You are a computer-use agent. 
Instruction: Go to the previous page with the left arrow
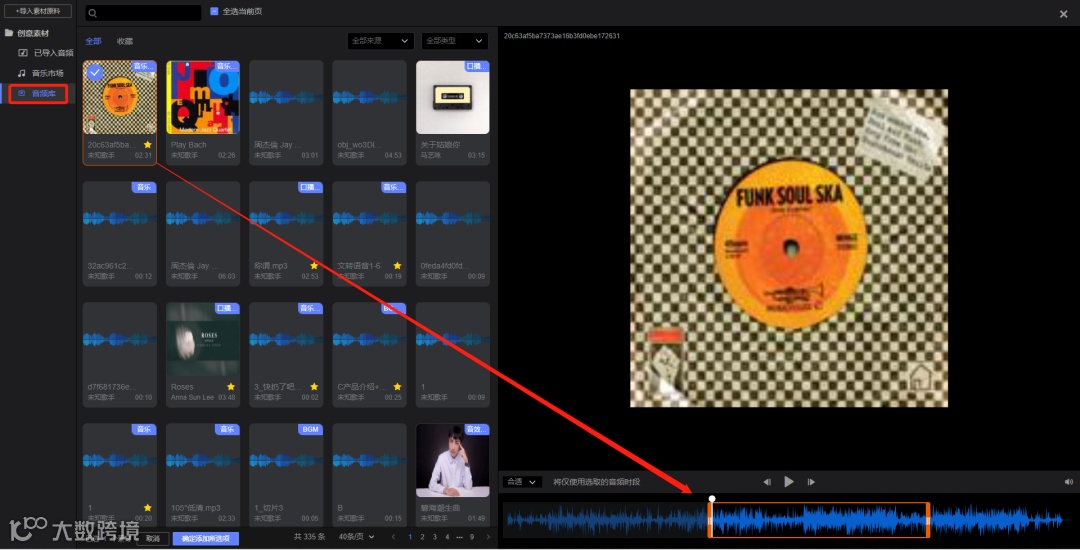(x=393, y=537)
